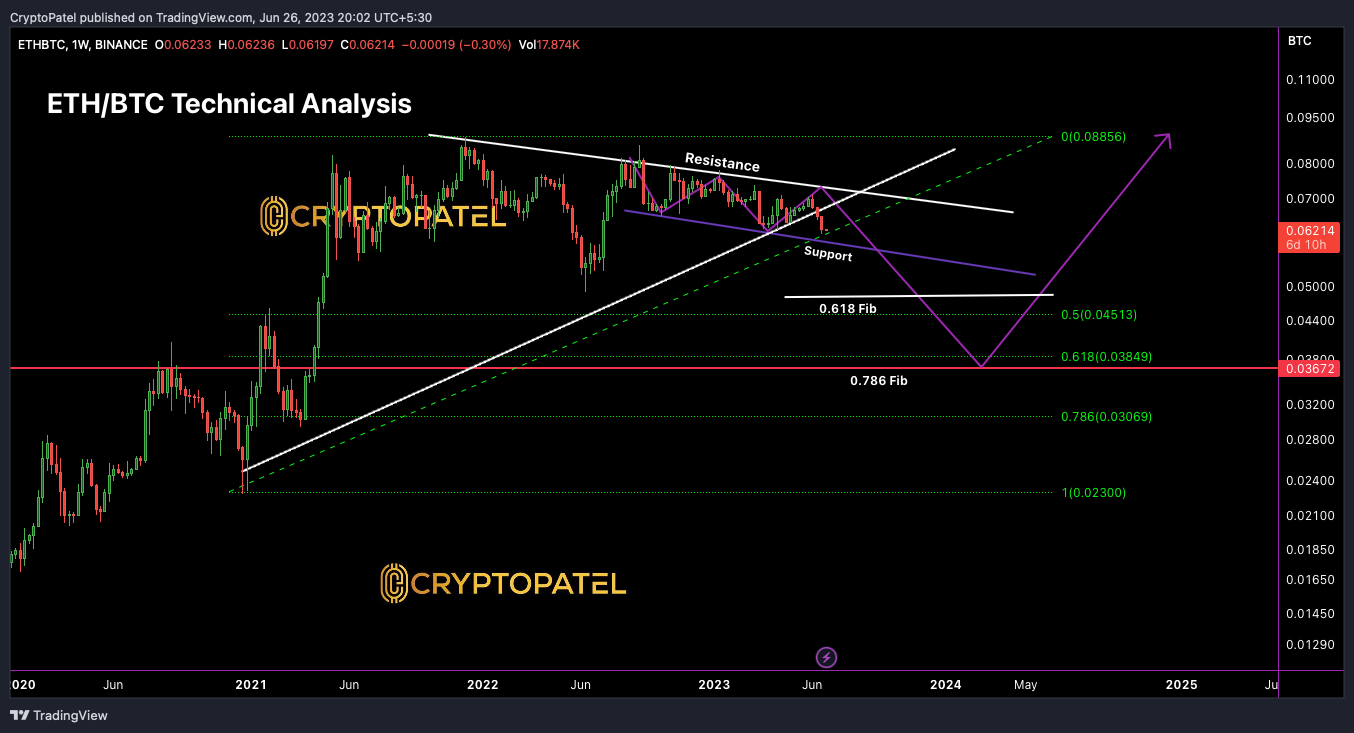This screenshot has width=1354, height=733.
Task: Select the 0(0.08856) Fibonacci level label
Action: pos(1093,136)
